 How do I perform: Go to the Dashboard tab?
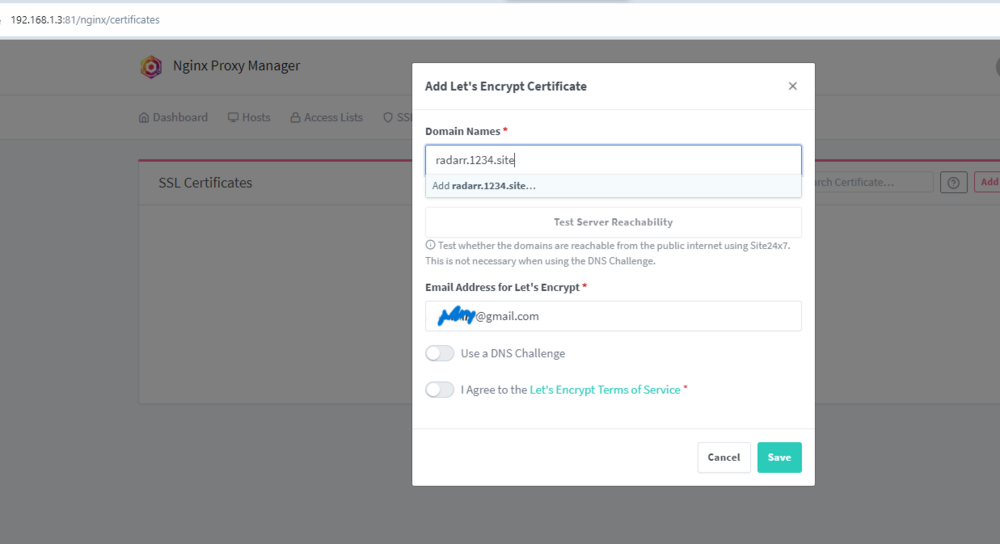(x=173, y=117)
